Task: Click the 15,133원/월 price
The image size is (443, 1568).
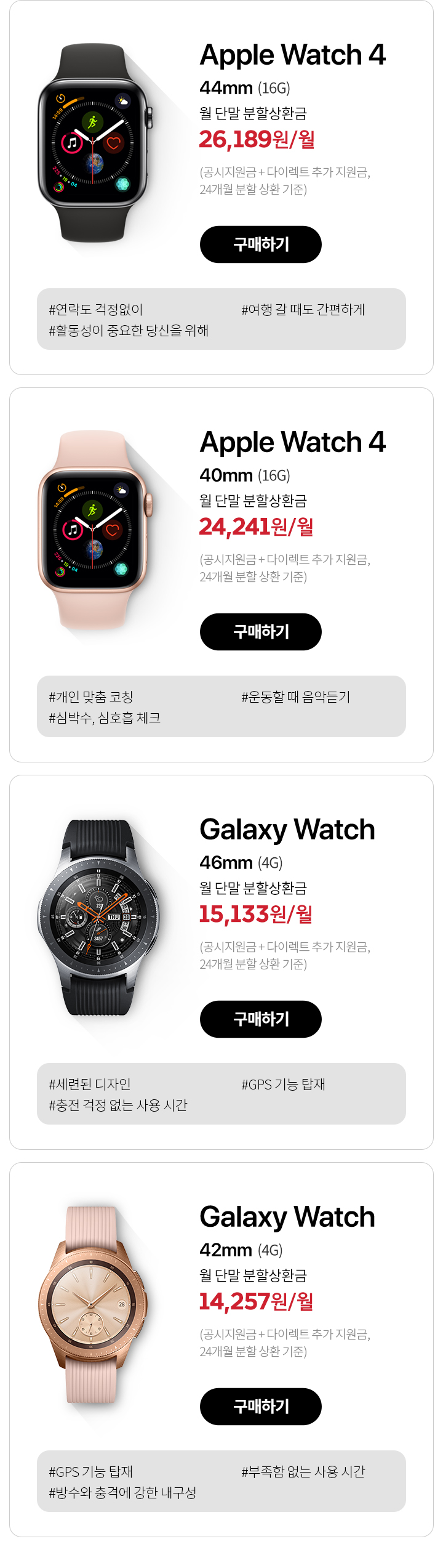Action: [x=256, y=915]
